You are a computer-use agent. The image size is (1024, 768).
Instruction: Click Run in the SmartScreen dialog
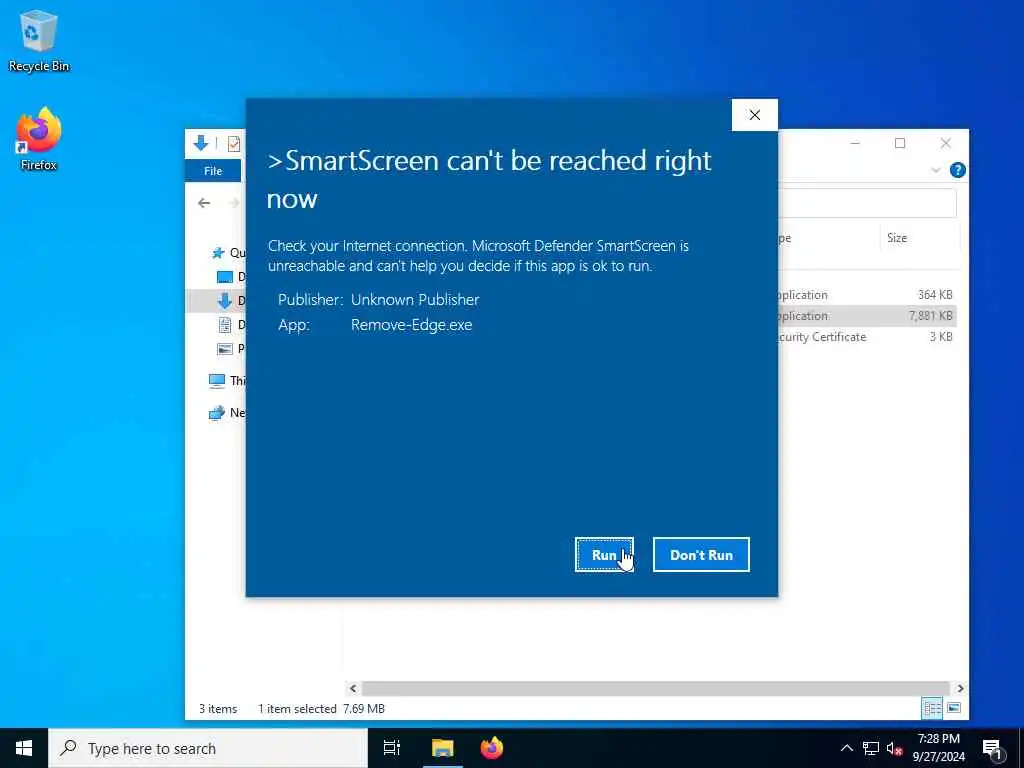[604, 554]
